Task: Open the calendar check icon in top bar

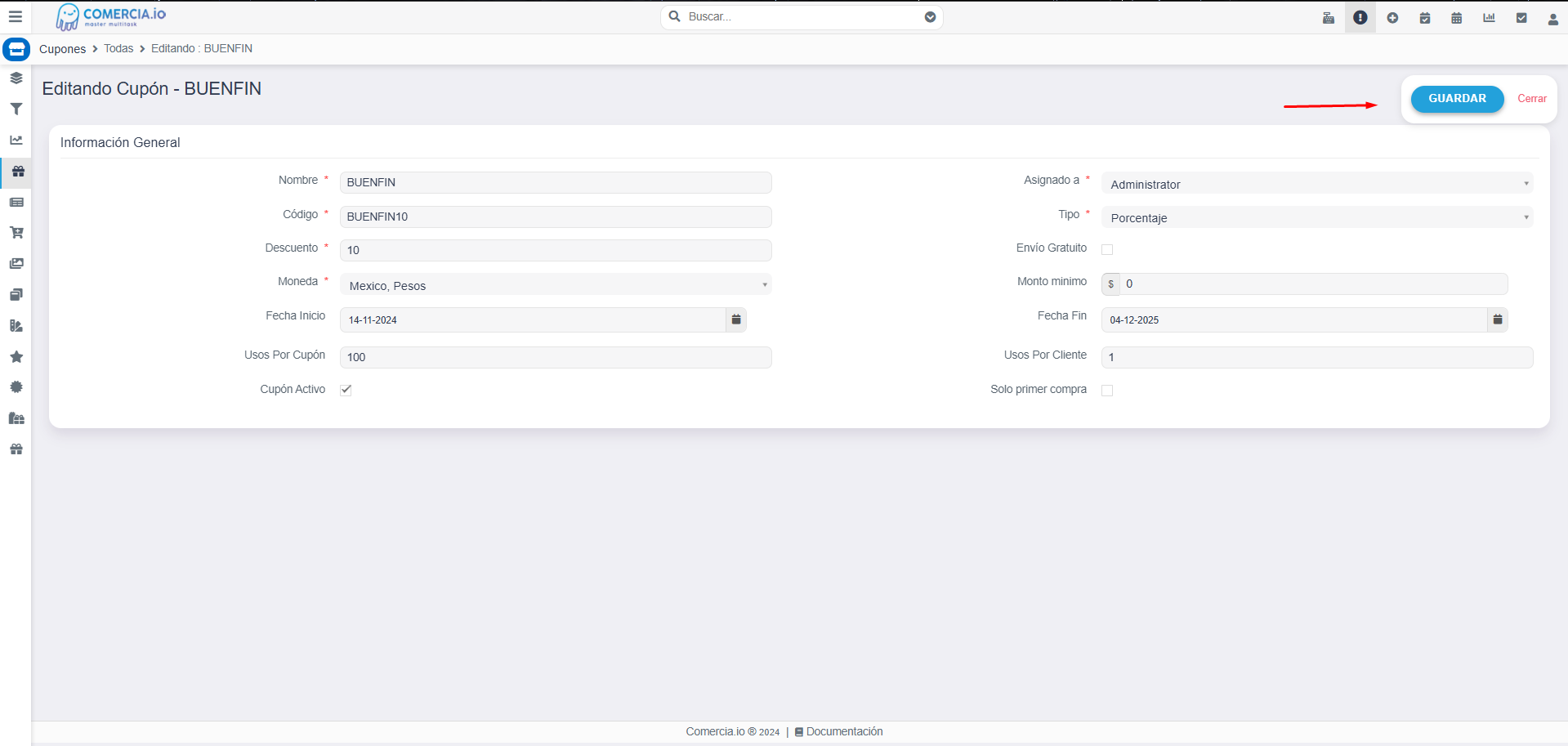Action: 1425,18
